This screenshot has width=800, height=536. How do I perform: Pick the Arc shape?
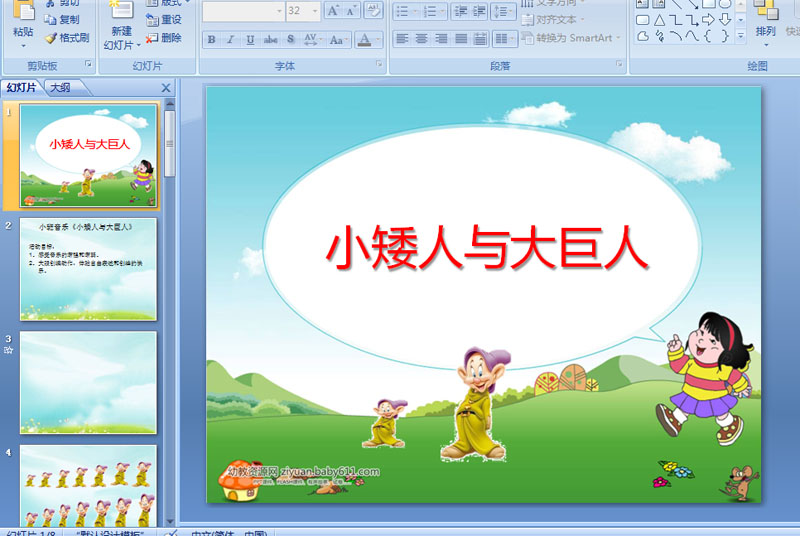coord(676,36)
